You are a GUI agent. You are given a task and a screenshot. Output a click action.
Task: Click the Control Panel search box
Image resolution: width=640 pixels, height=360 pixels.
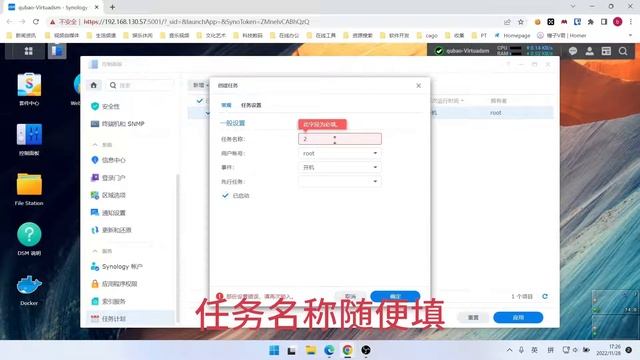[141, 85]
